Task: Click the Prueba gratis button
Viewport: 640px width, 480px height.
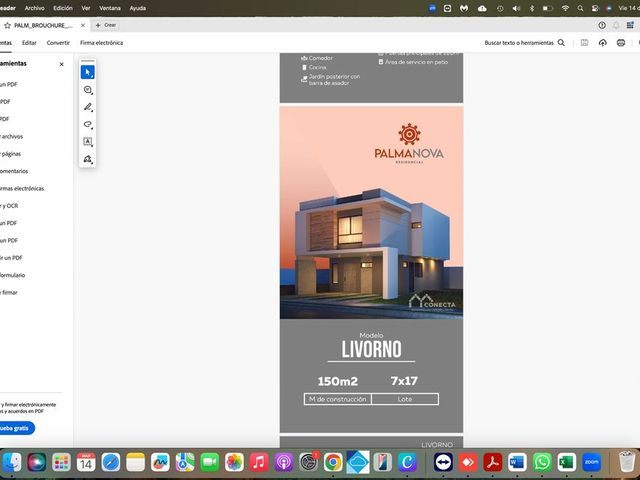Action: coord(15,428)
